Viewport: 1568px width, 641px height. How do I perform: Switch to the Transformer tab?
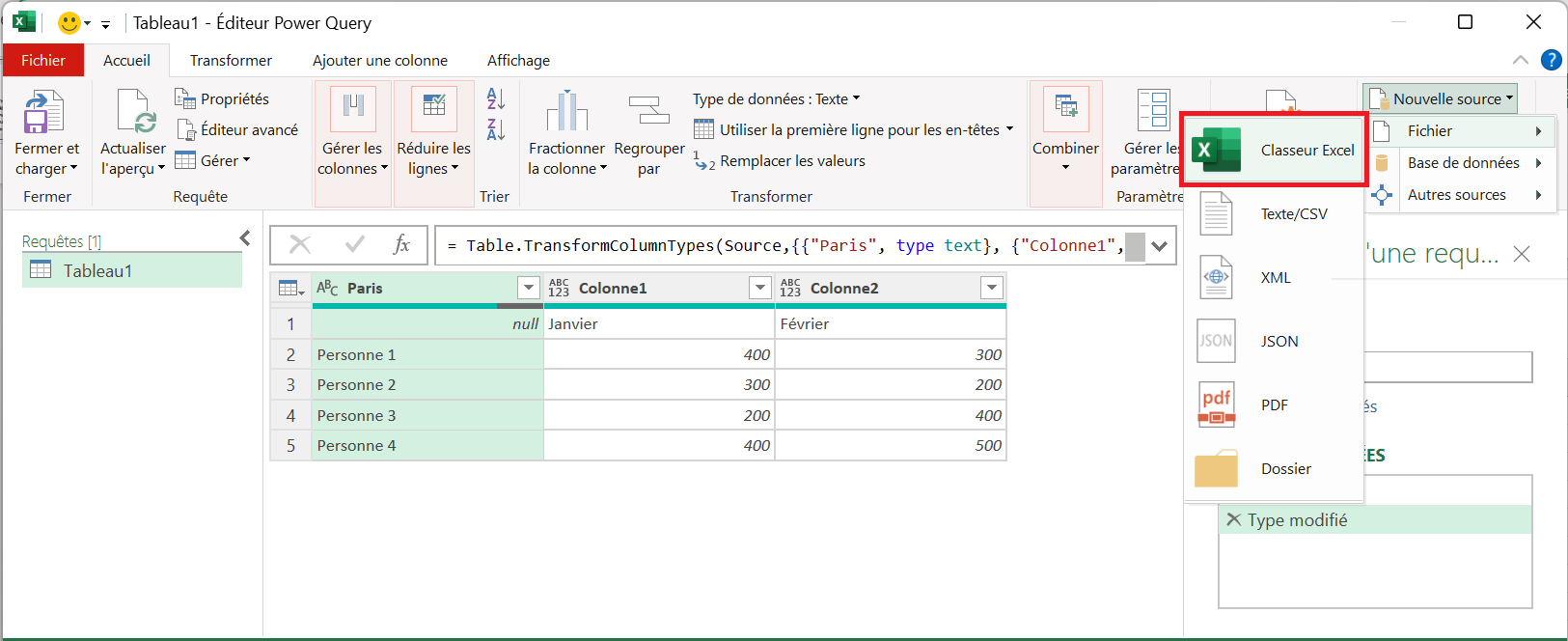pyautogui.click(x=231, y=60)
